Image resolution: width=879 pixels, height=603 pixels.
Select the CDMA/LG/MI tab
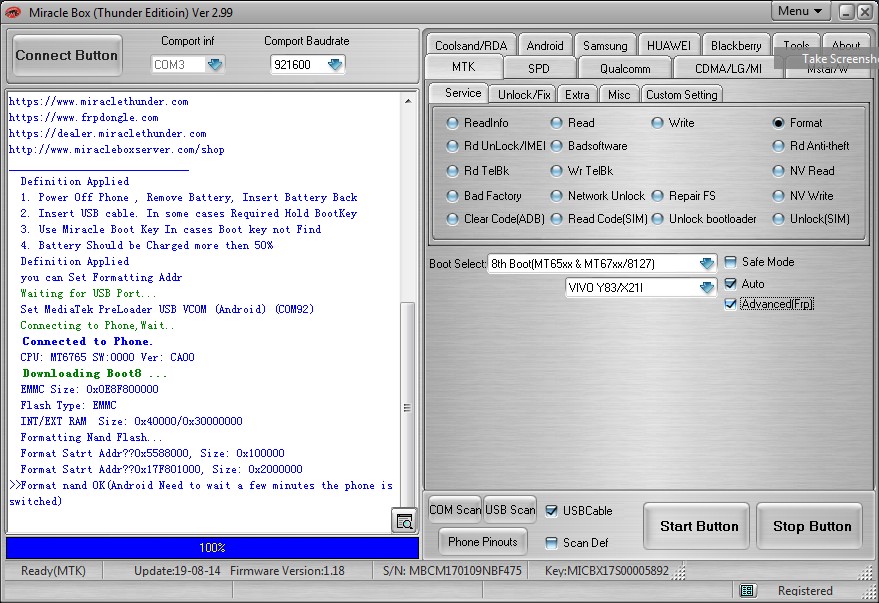(x=728, y=68)
